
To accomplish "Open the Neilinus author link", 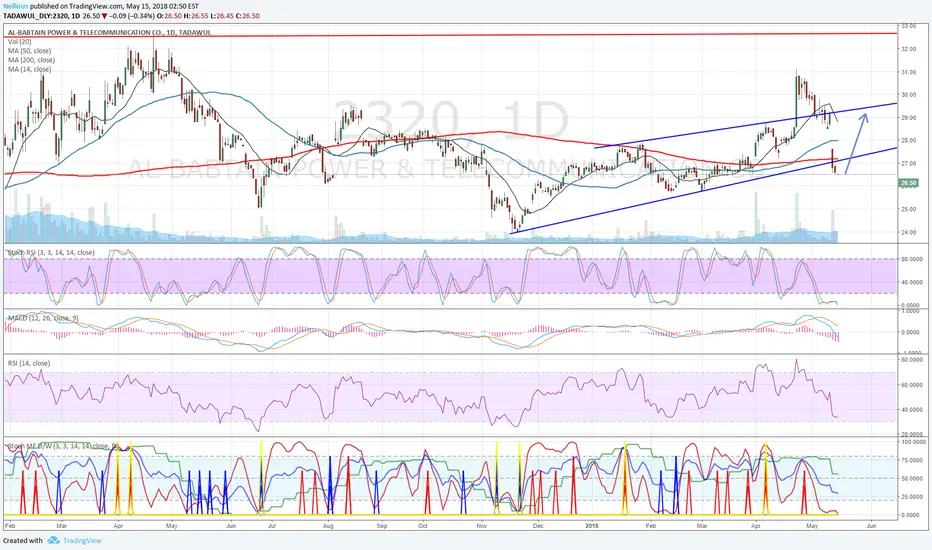I will point(15,6).
